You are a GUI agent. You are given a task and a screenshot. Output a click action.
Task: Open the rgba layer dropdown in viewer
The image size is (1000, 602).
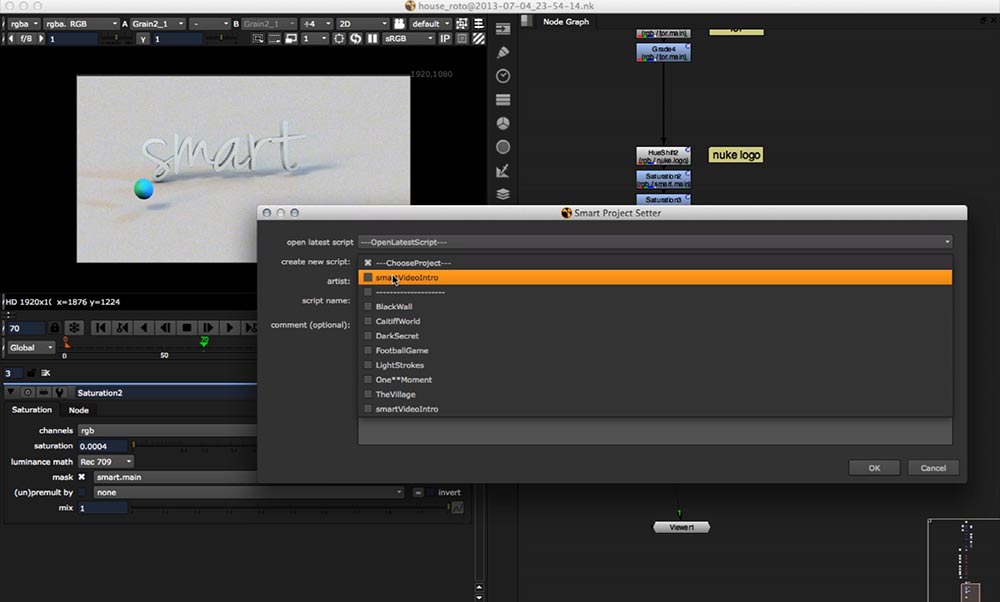(x=24, y=24)
